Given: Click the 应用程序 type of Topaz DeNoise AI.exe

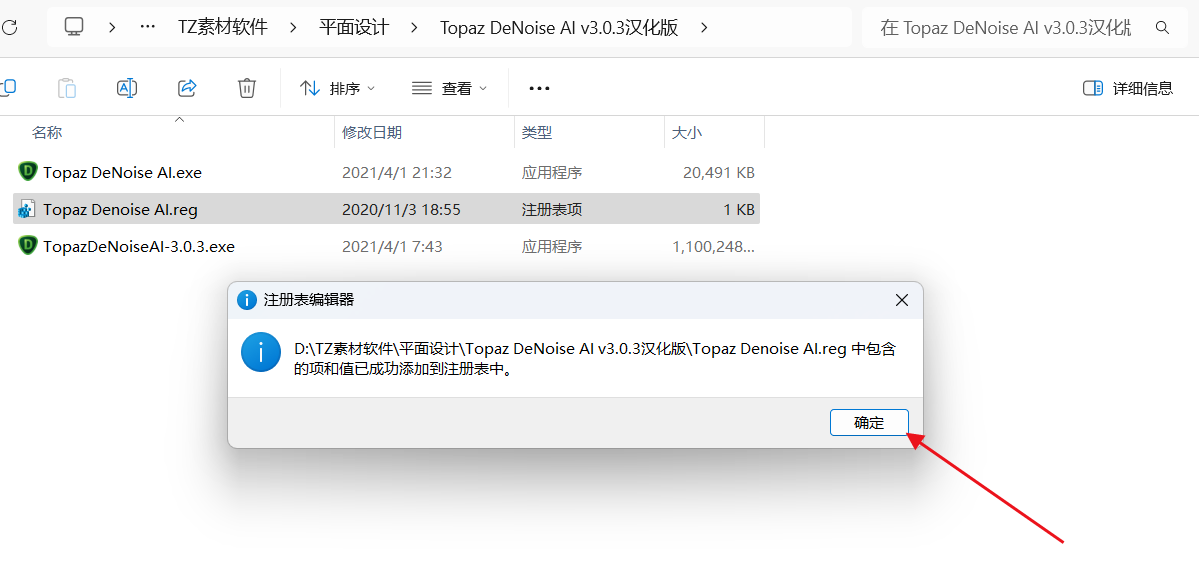Looking at the screenshot, I should [552, 173].
